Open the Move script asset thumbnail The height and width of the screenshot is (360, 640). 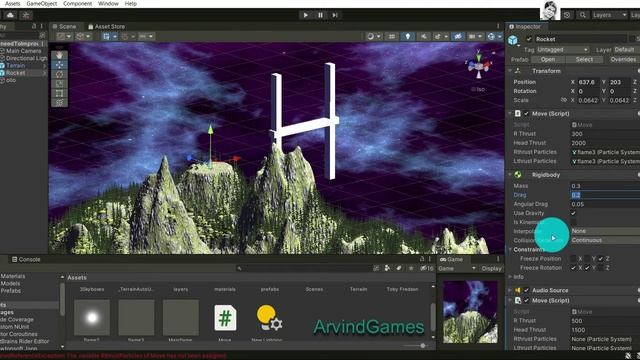click(225, 318)
